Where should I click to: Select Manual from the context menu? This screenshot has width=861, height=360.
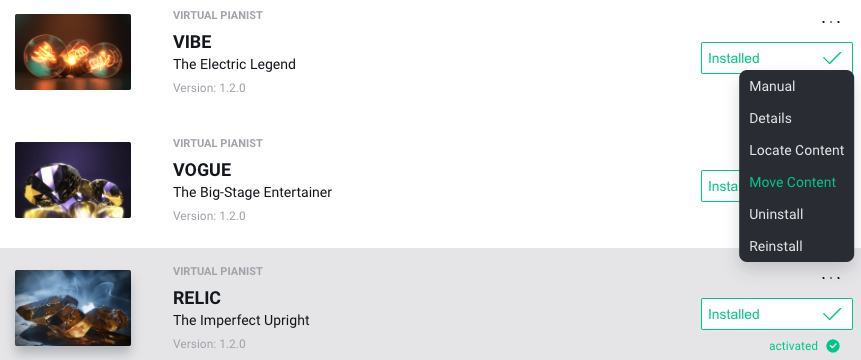(772, 86)
